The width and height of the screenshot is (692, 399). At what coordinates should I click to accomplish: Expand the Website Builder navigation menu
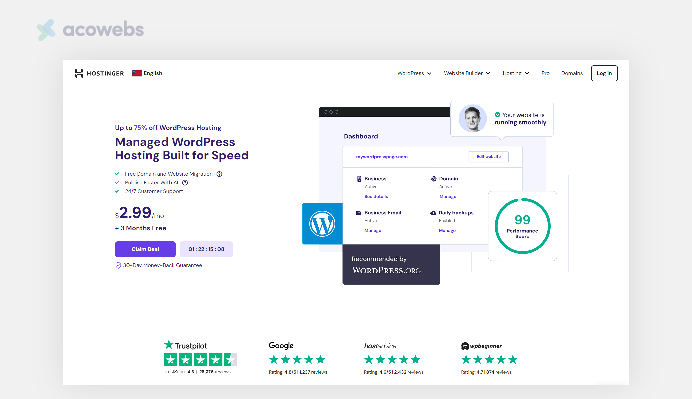coord(467,73)
